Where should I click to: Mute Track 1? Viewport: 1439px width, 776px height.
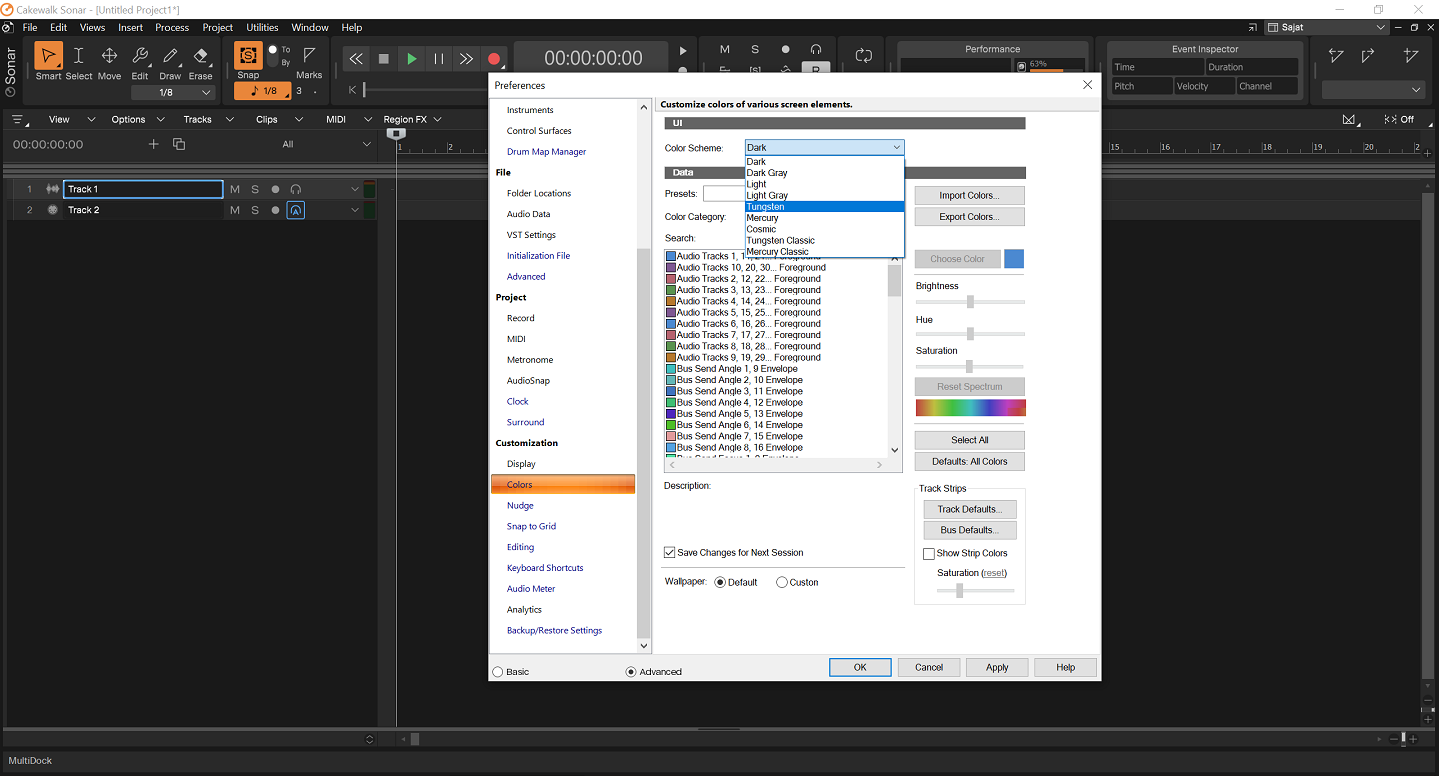235,189
